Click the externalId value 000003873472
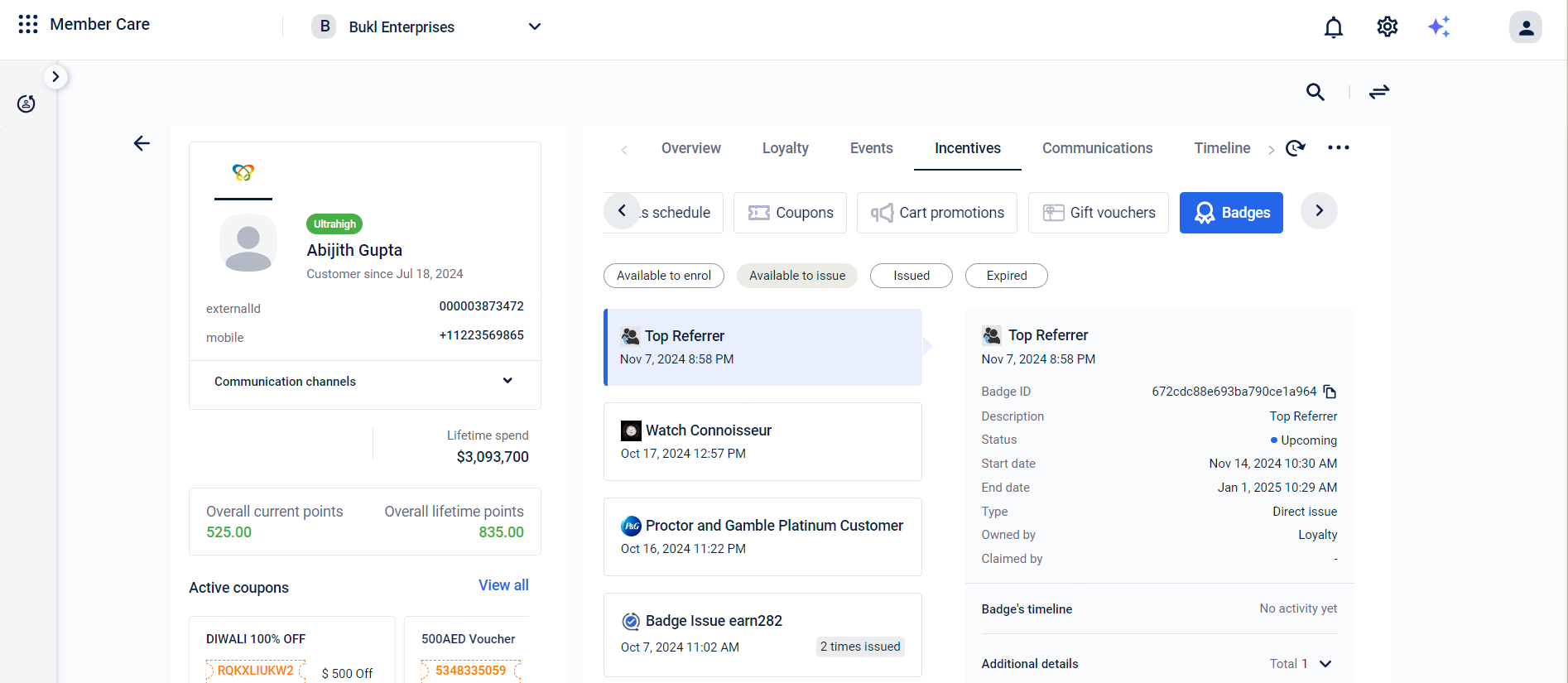Viewport: 1568px width, 683px height. tap(481, 306)
